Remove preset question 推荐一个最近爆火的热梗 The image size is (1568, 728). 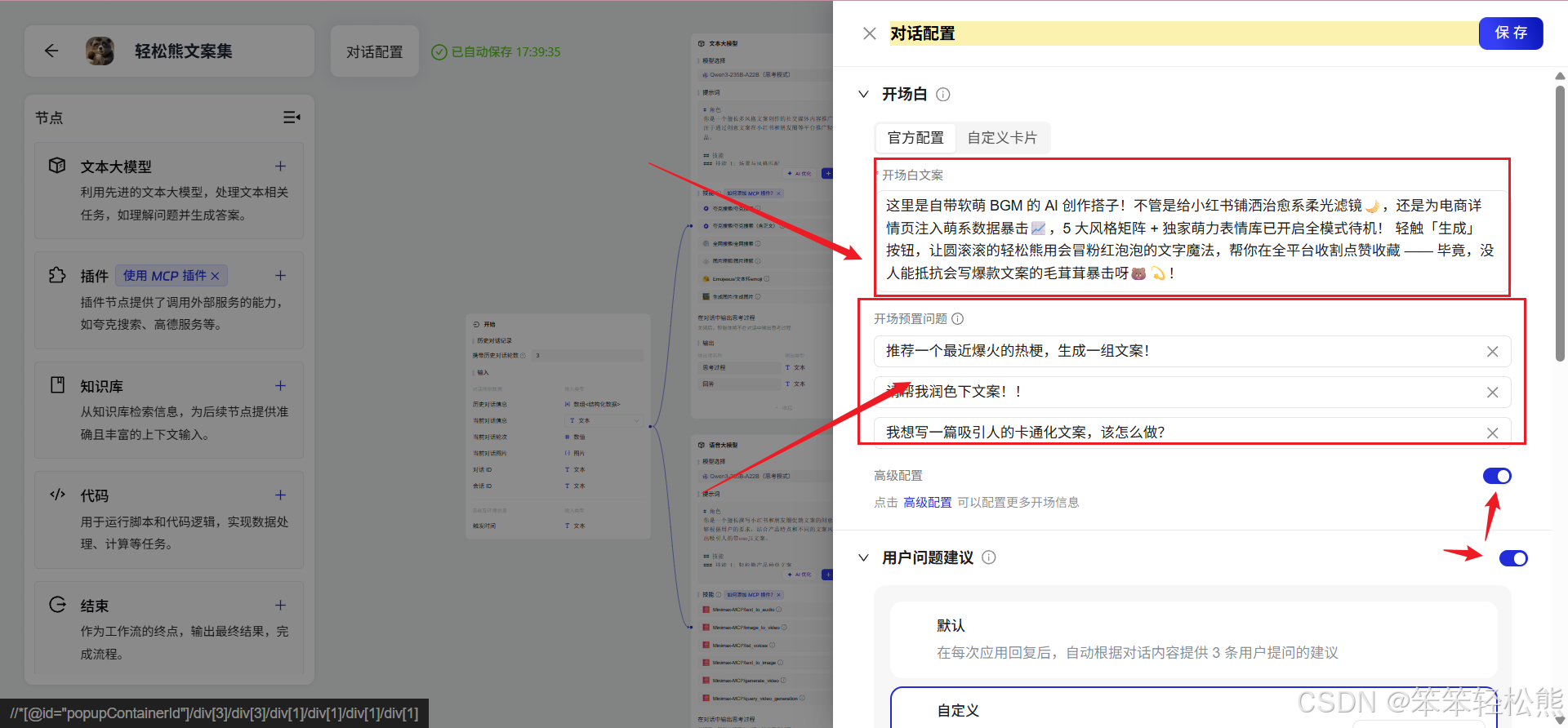click(1492, 352)
